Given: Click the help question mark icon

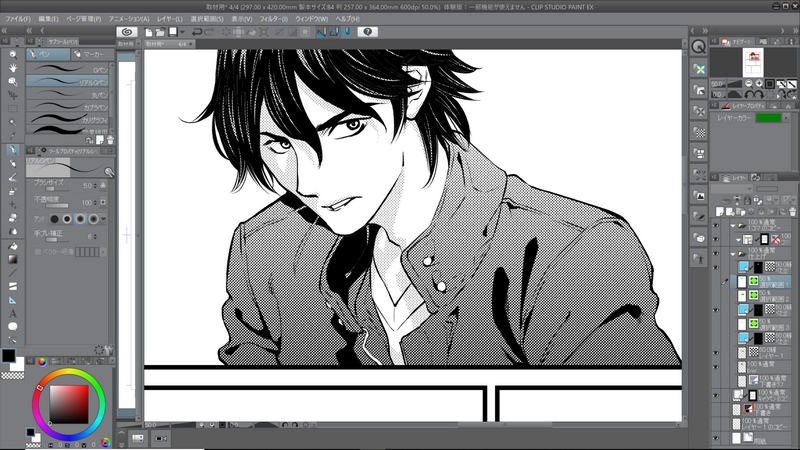Looking at the screenshot, I should click(367, 32).
